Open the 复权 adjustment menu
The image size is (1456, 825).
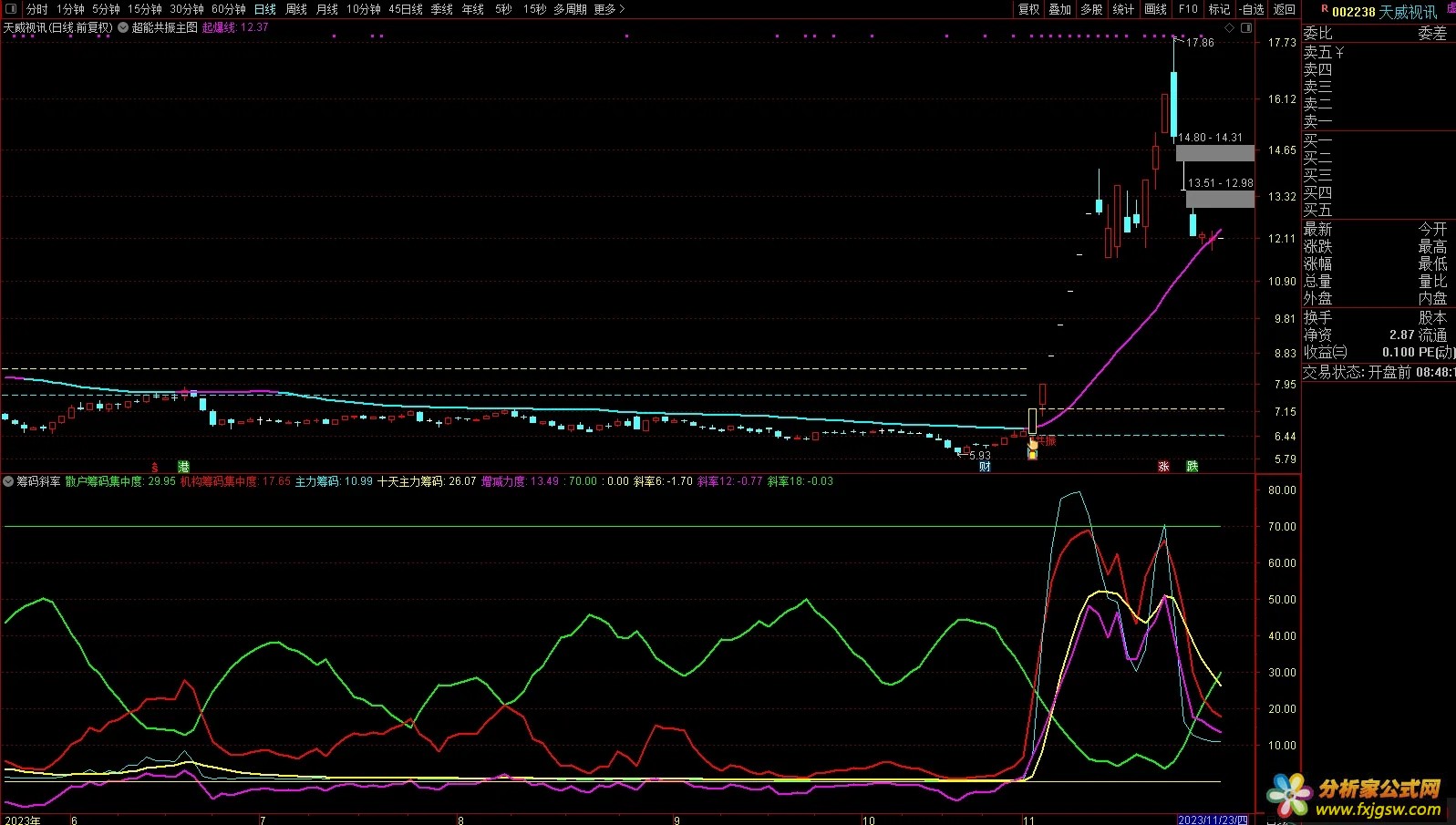point(1028,8)
